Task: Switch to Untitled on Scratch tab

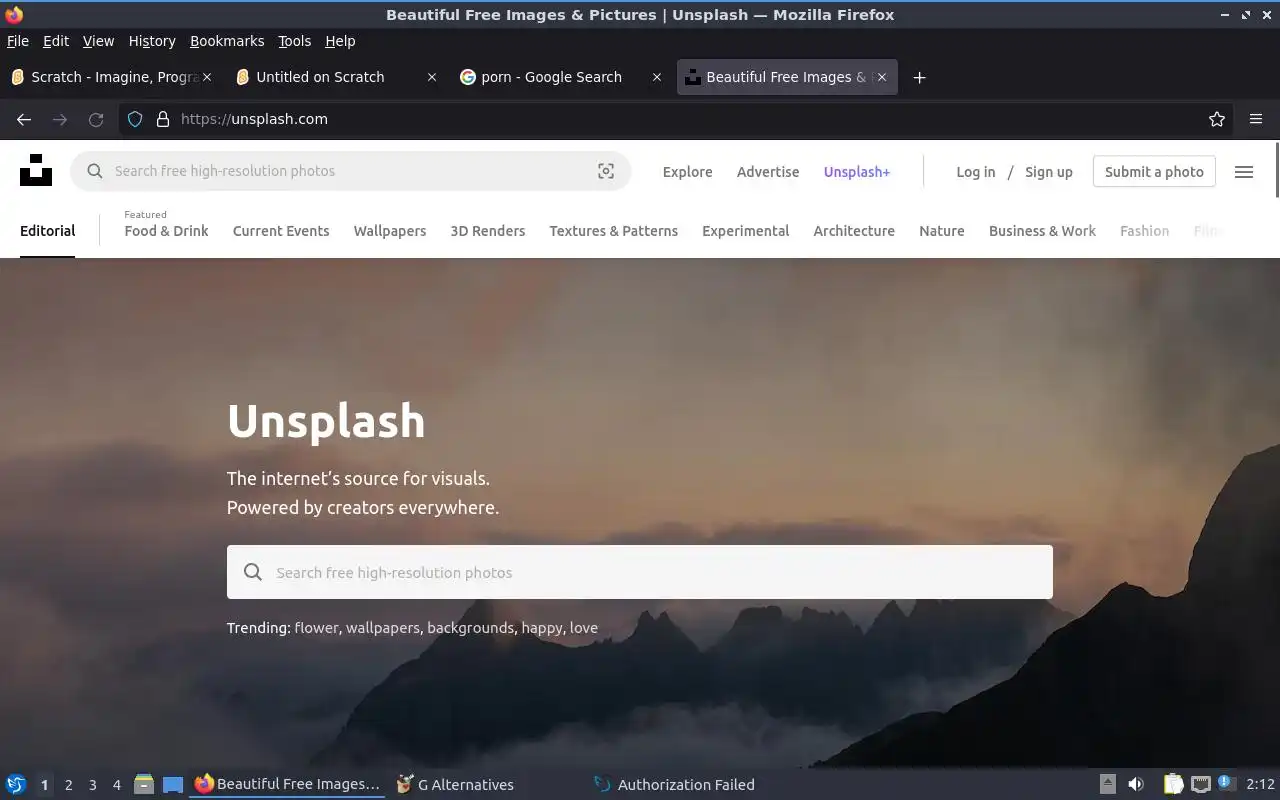Action: (336, 77)
